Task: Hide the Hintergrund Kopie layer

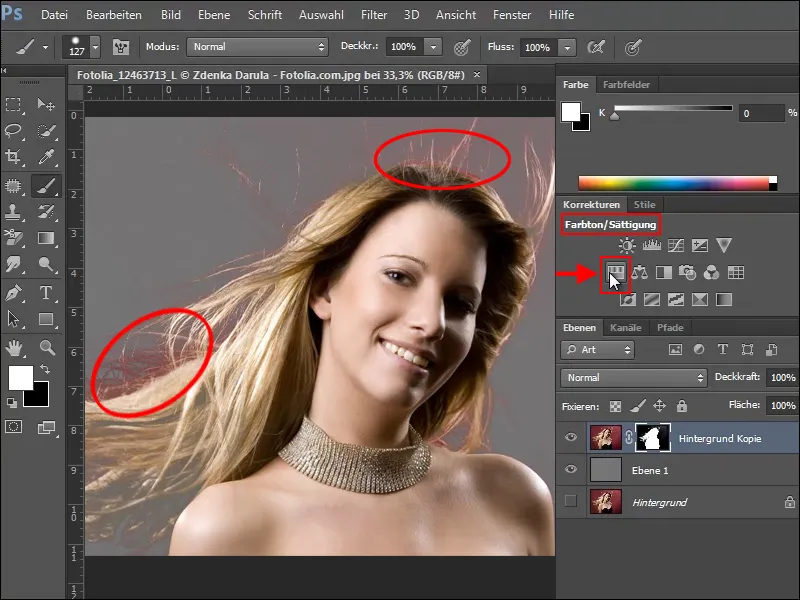Action: [x=571, y=437]
